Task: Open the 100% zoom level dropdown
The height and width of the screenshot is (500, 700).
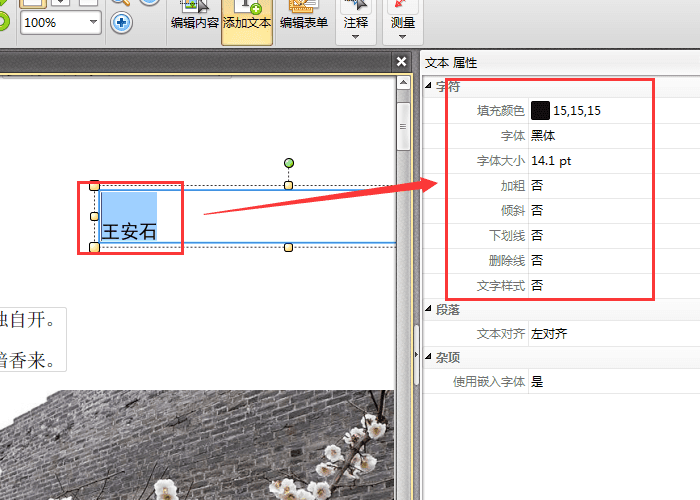Action: pos(93,22)
